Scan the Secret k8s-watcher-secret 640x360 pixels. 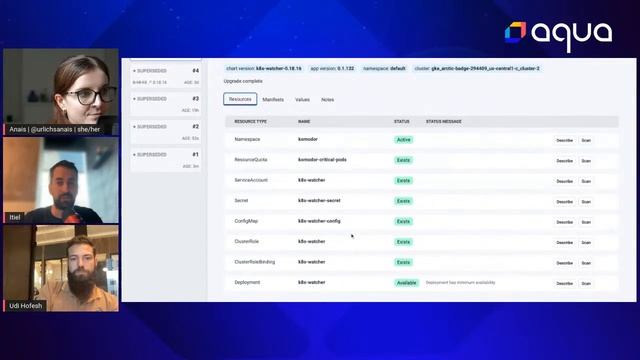point(586,202)
